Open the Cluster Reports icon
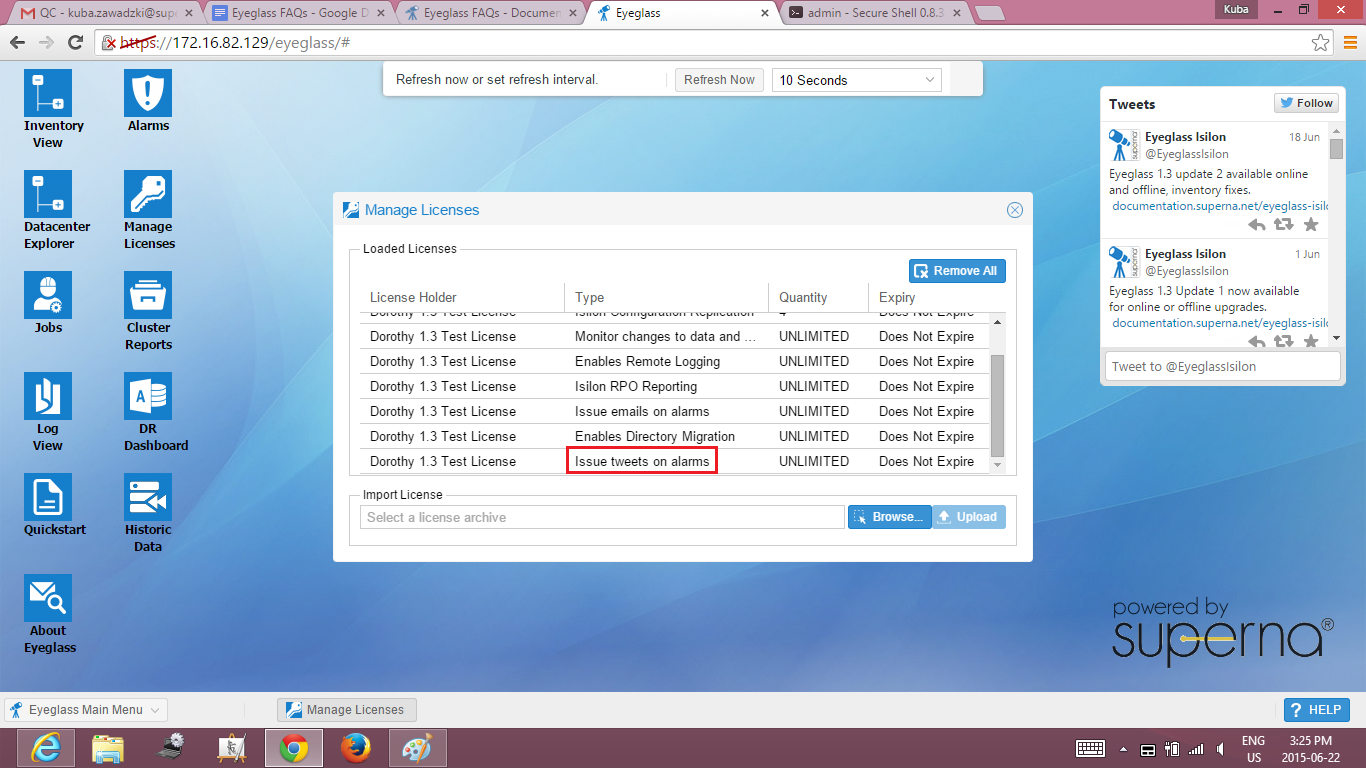 click(x=148, y=295)
